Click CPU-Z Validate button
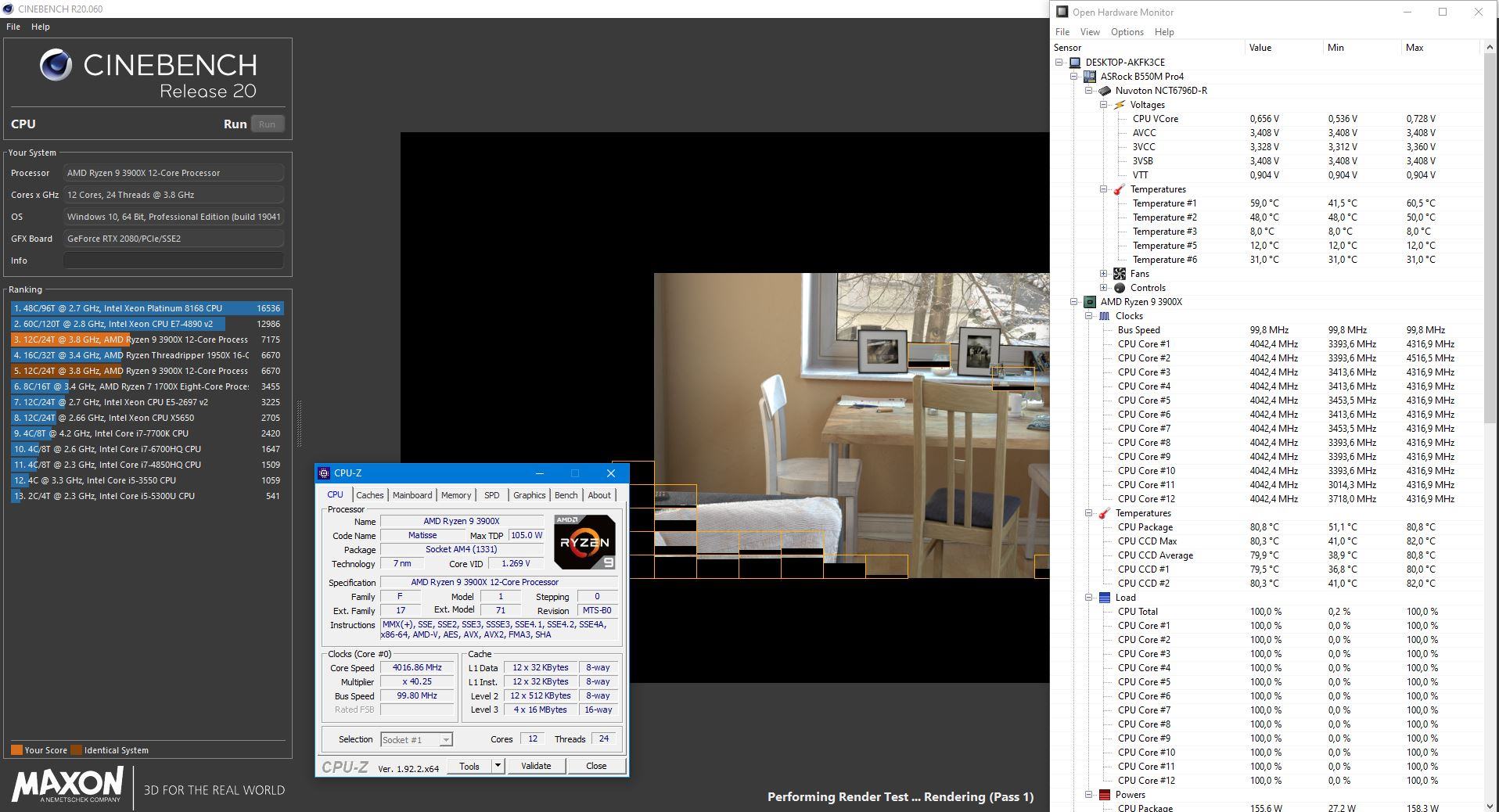The height and width of the screenshot is (812, 1499). click(536, 766)
